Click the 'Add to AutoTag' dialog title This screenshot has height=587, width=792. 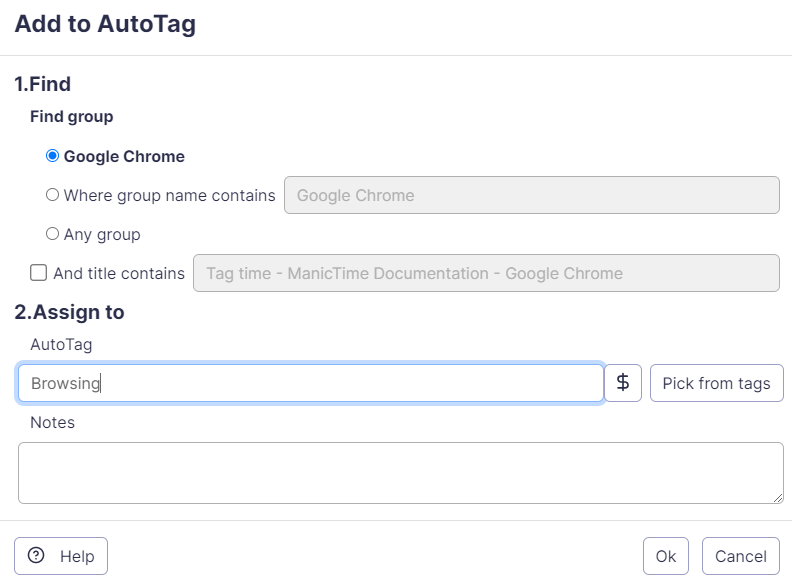point(105,25)
